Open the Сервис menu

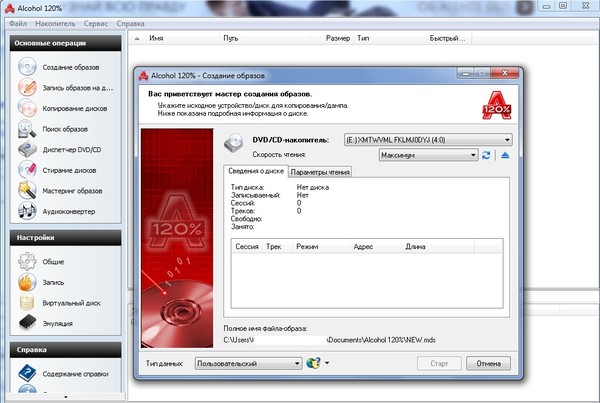96,23
